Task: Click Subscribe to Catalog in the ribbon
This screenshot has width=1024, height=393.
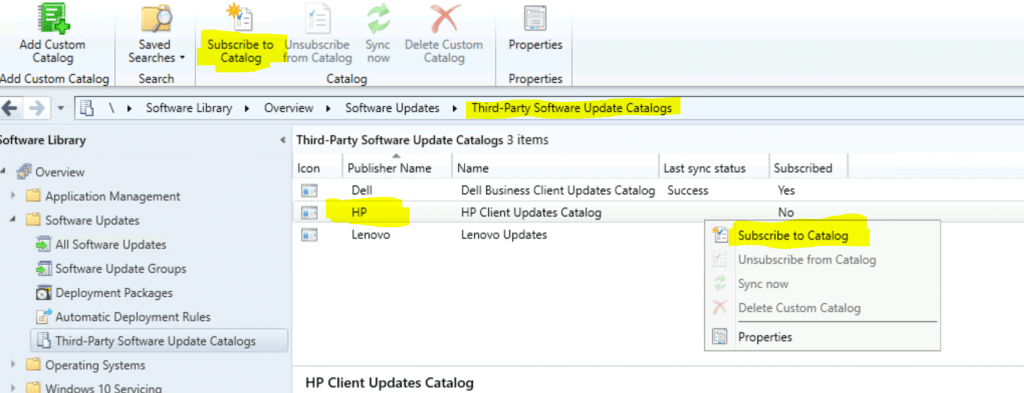Action: [240, 34]
